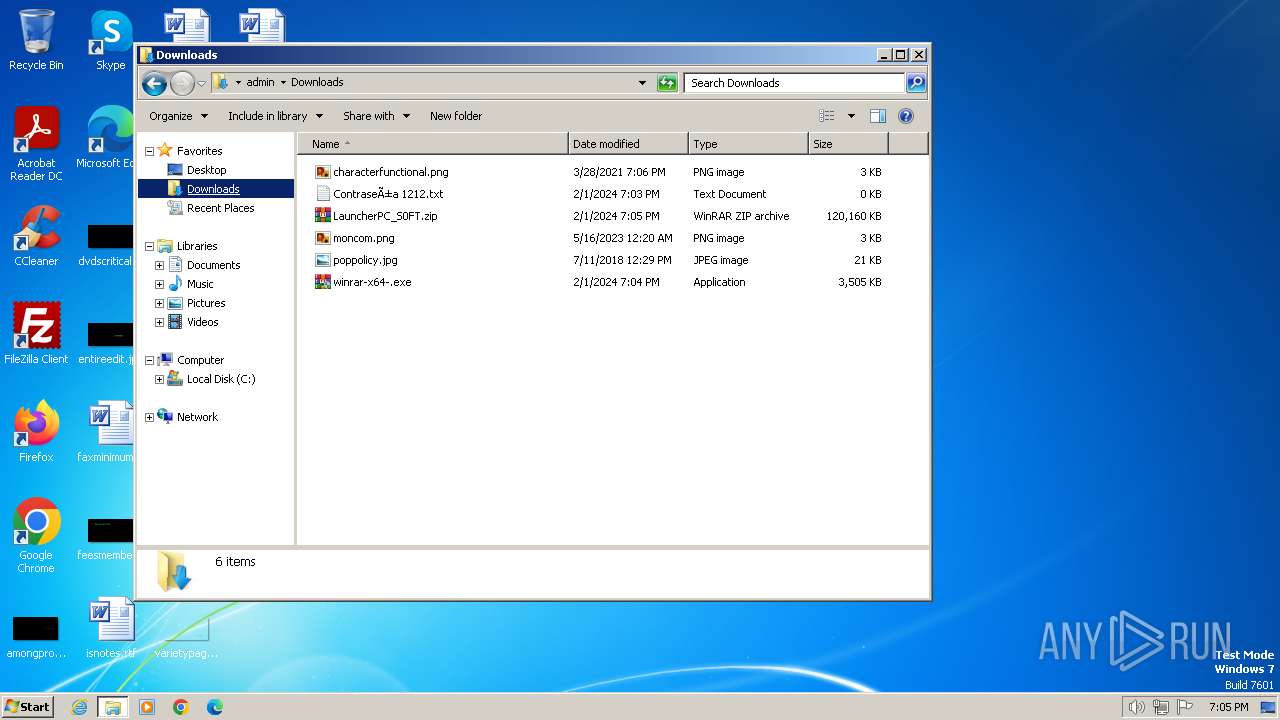Image resolution: width=1280 pixels, height=720 pixels.
Task: Sort by the Size column header
Action: pos(848,144)
